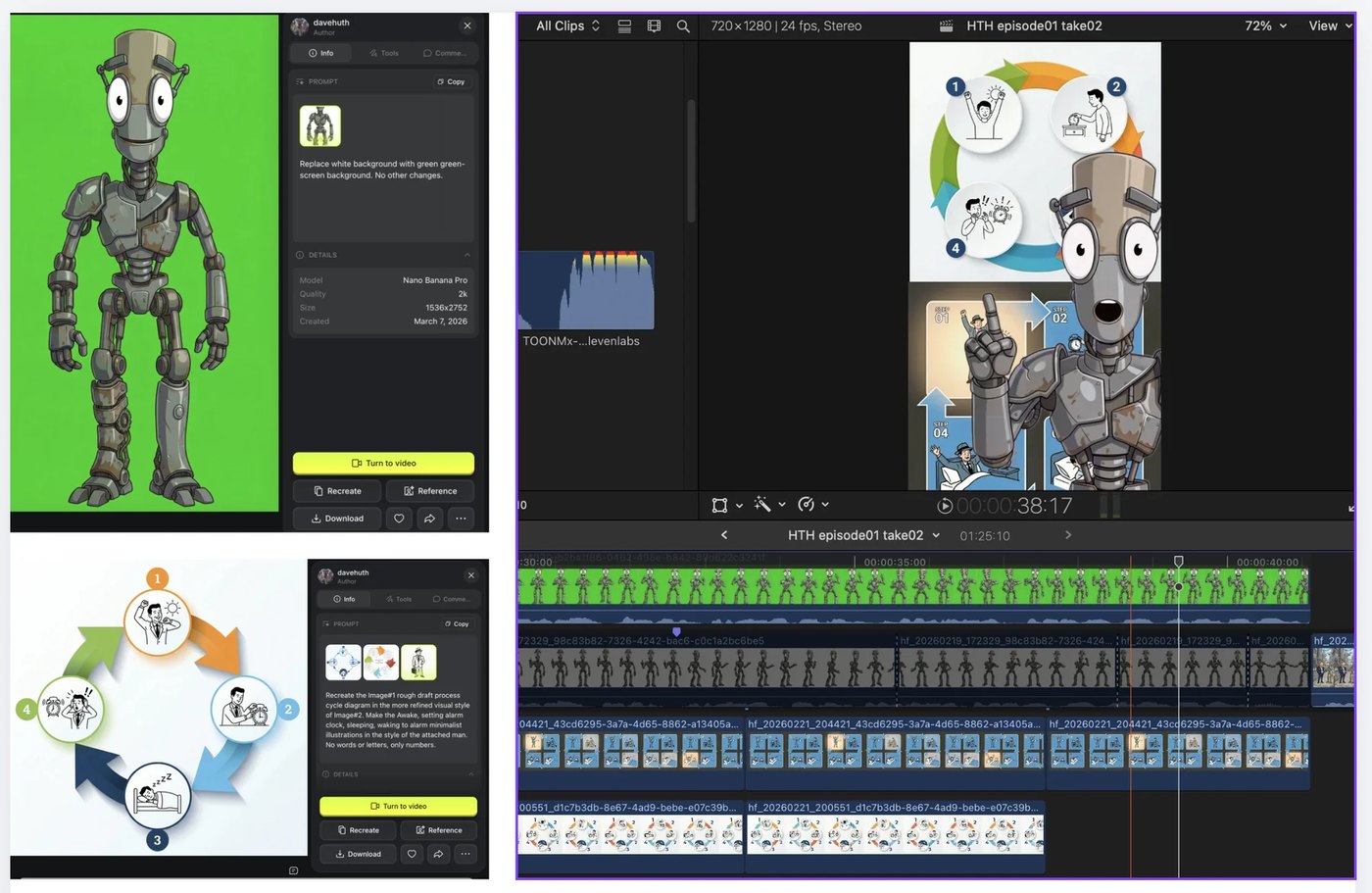Click Recreate in the robot panel
This screenshot has height=893, width=1372.
pyautogui.click(x=337, y=491)
